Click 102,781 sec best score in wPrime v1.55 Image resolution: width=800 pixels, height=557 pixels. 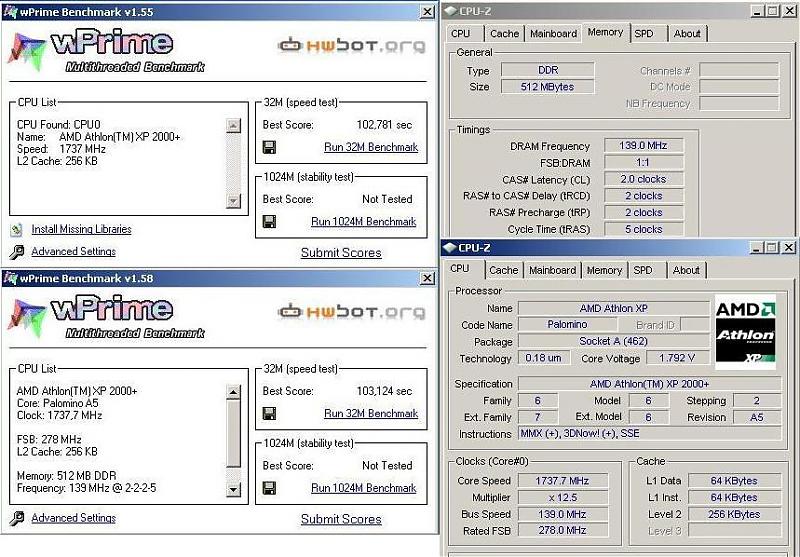(x=384, y=125)
